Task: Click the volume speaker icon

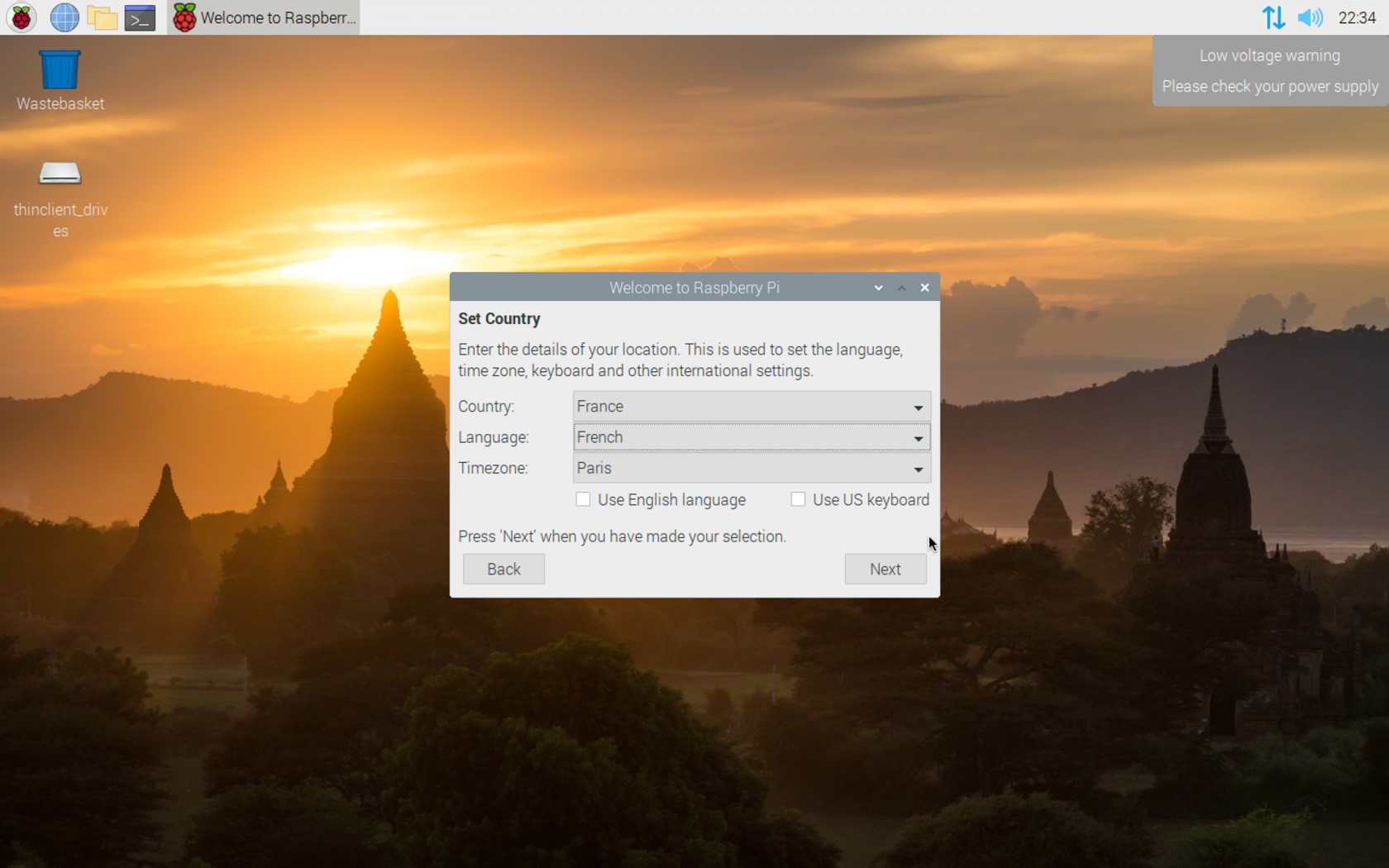Action: click(x=1310, y=17)
